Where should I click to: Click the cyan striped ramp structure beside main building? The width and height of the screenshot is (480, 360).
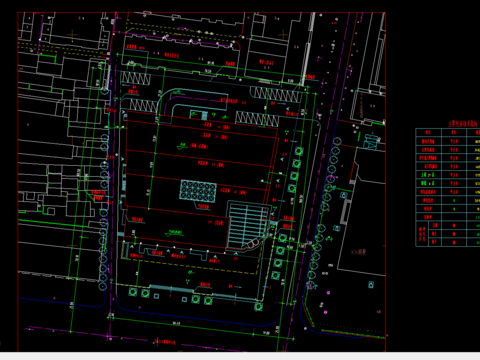tap(248, 225)
